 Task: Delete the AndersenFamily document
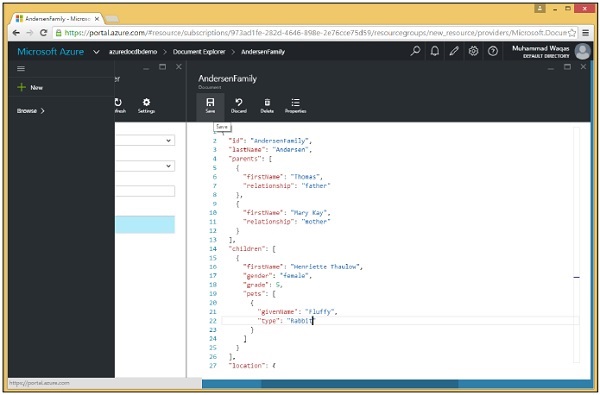(x=267, y=106)
